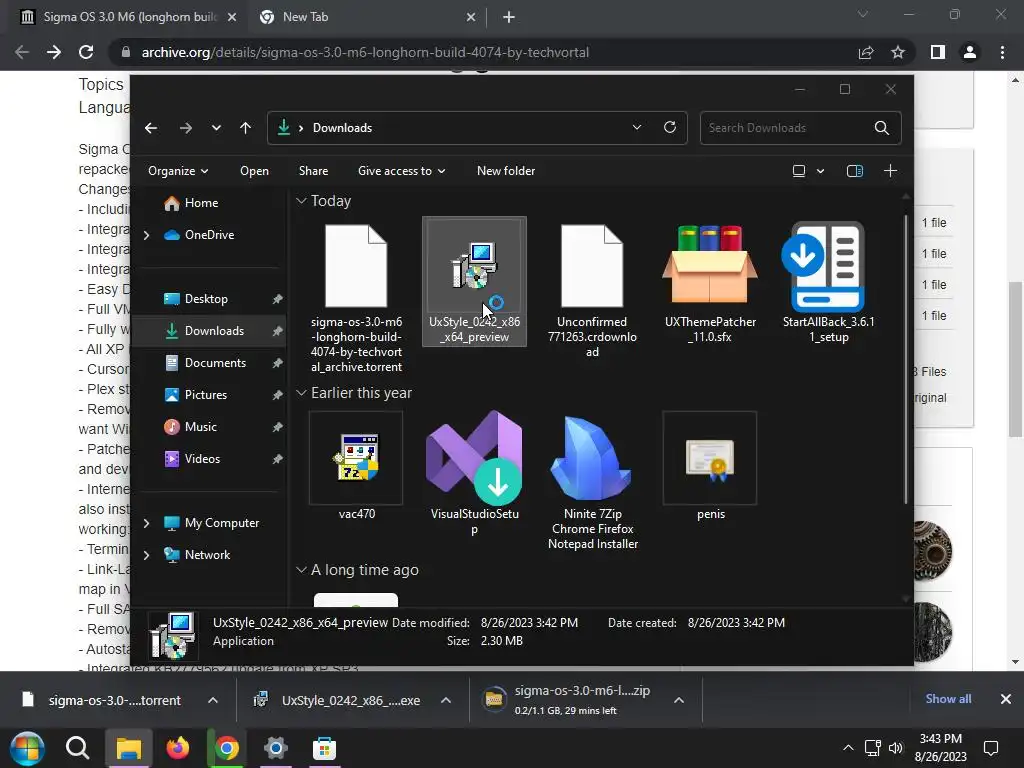Toggle Chrome side panel
Viewport: 1024px width, 768px height.
(938, 52)
